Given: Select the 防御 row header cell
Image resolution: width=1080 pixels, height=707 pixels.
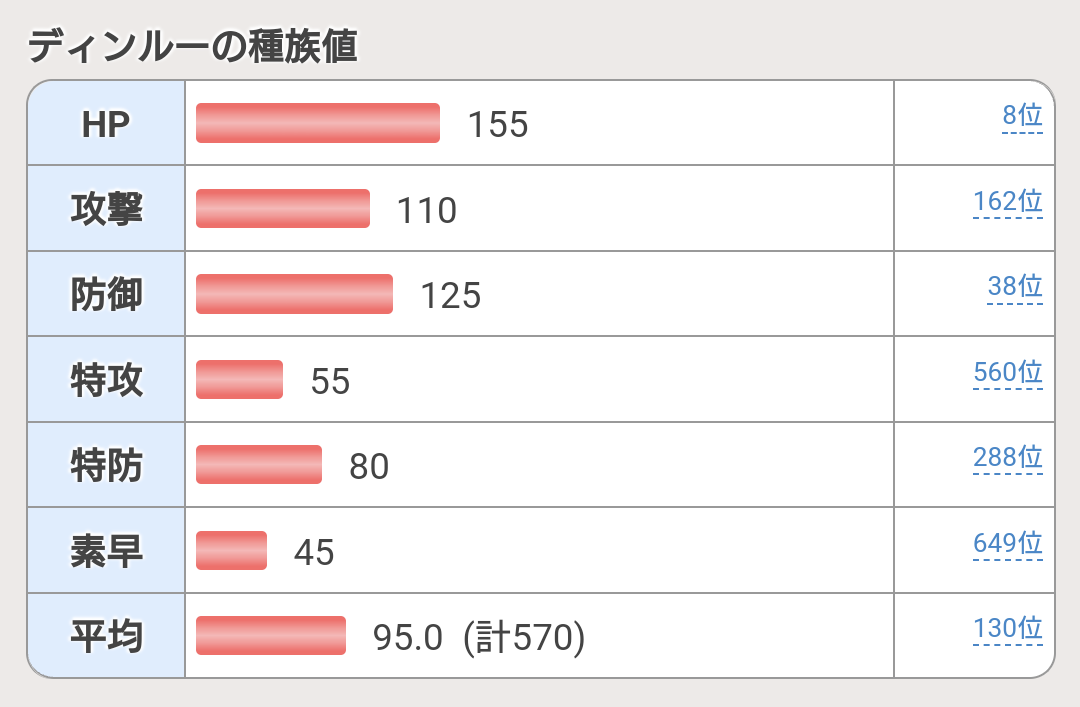Looking at the screenshot, I should [x=106, y=294].
